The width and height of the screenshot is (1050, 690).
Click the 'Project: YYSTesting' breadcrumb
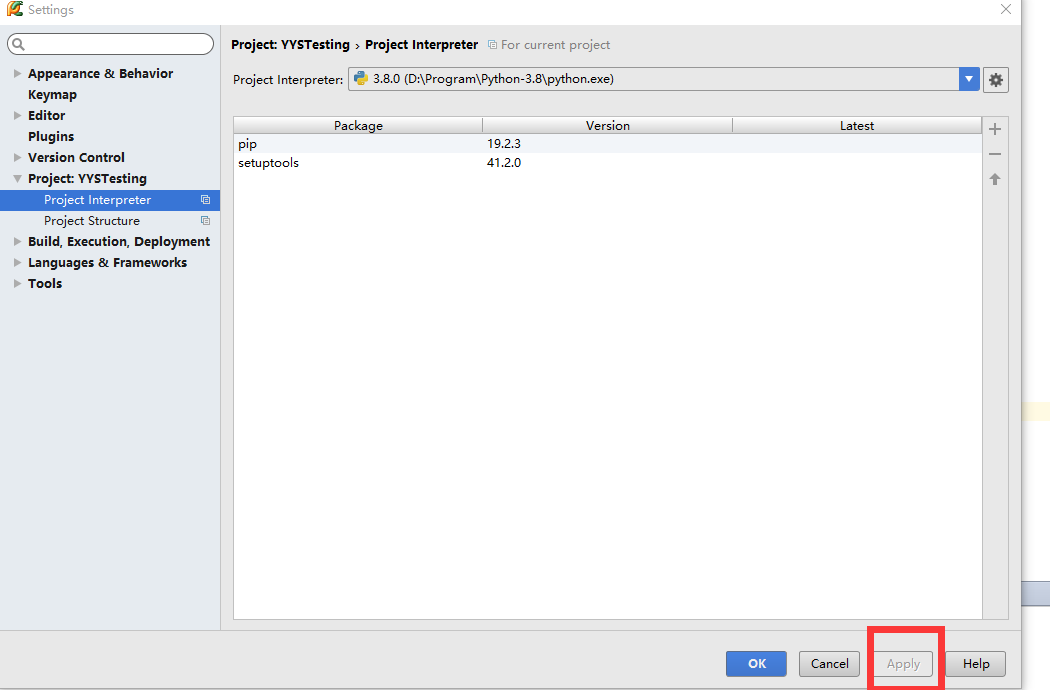pyautogui.click(x=289, y=44)
